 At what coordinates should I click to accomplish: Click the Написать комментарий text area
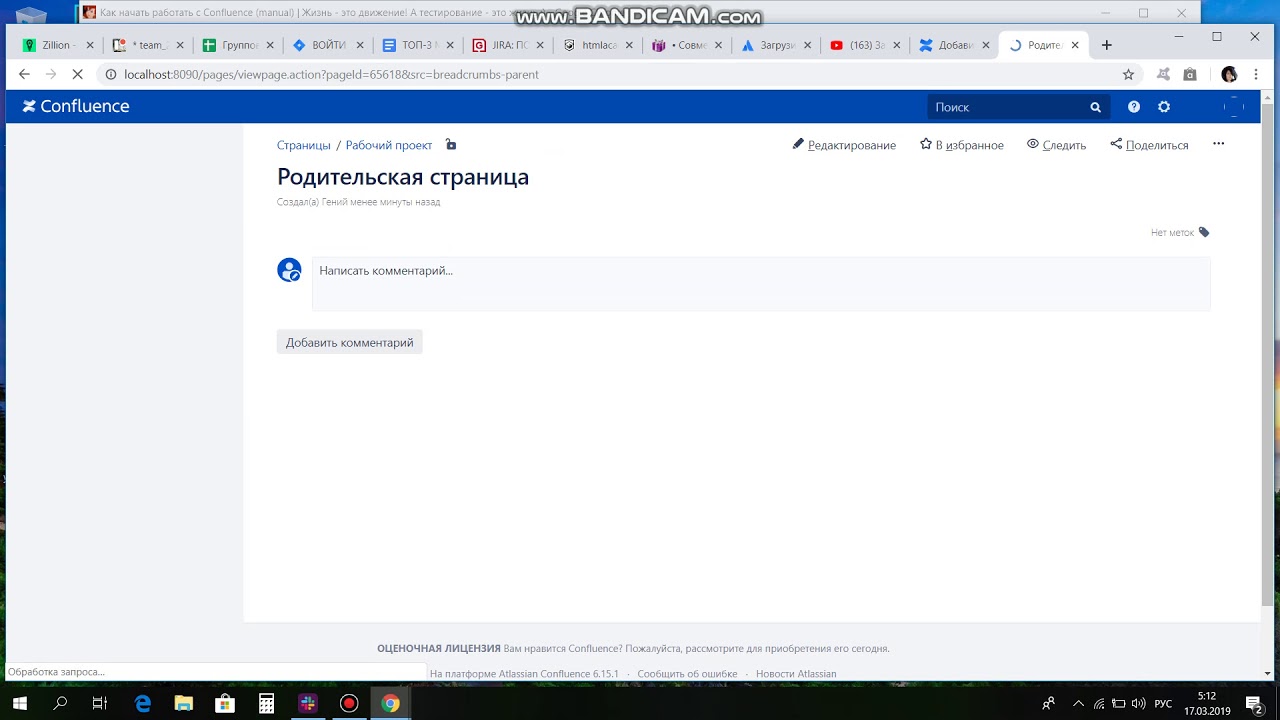tap(761, 283)
